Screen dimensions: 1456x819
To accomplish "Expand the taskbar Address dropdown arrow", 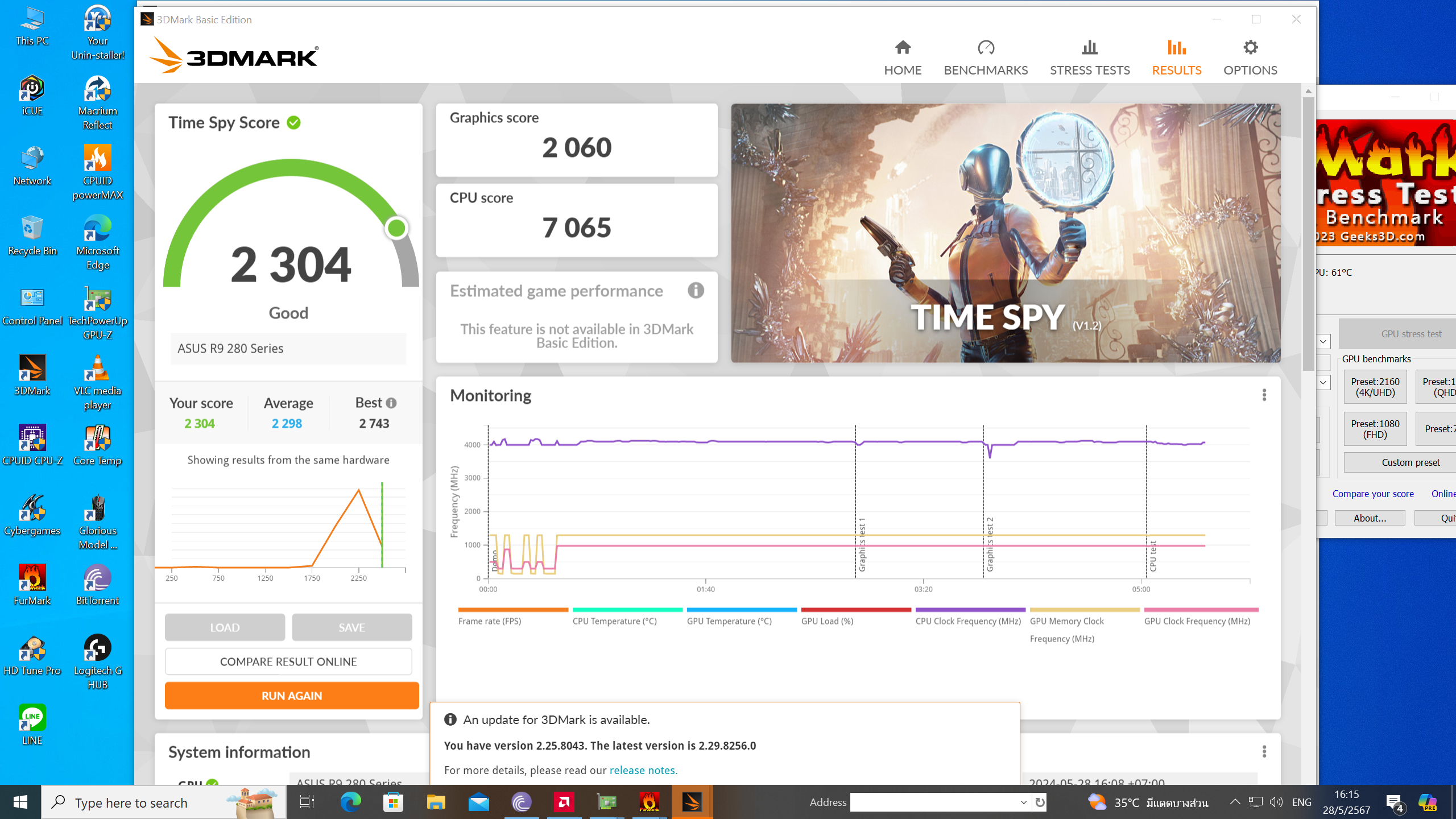I will pos(1023,803).
